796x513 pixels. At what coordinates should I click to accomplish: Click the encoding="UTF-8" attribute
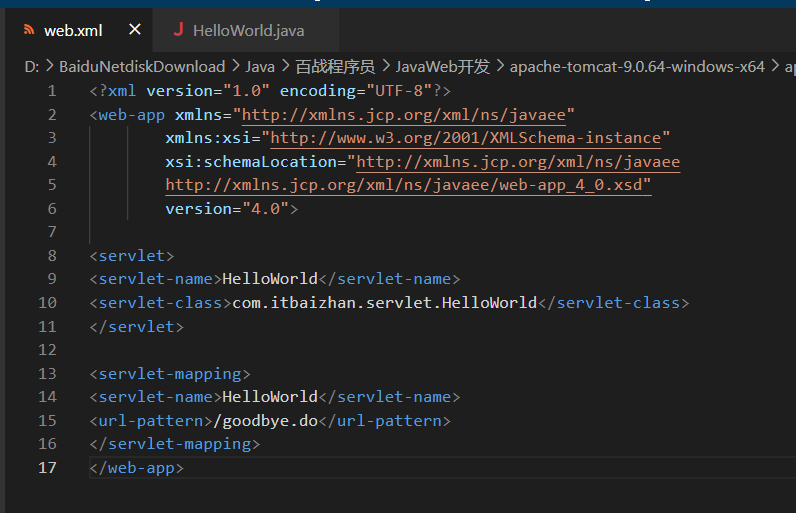tap(356, 91)
